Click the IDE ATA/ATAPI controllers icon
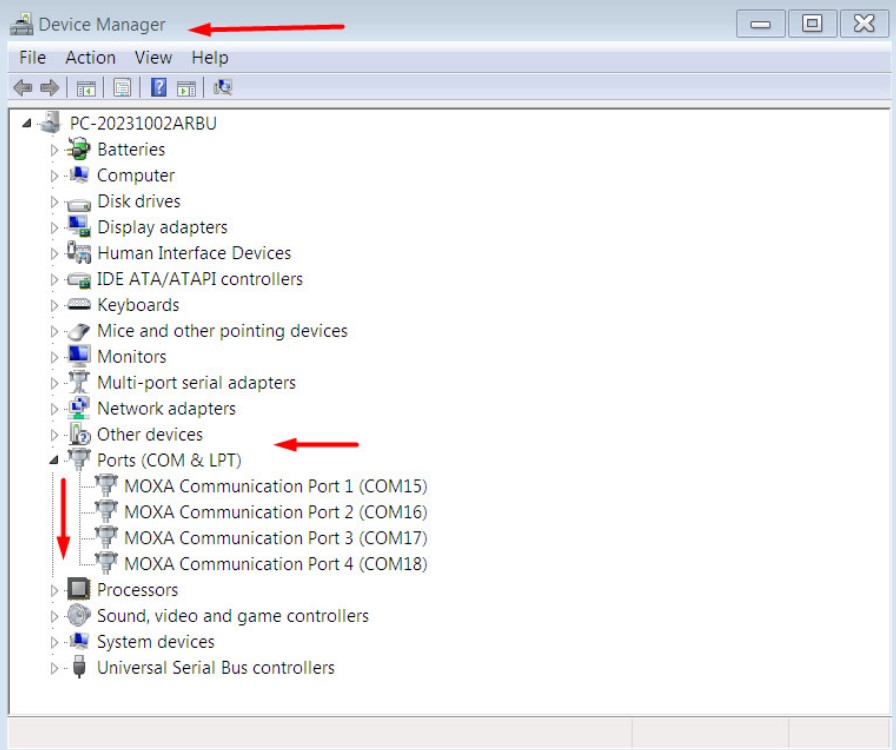 (x=78, y=280)
